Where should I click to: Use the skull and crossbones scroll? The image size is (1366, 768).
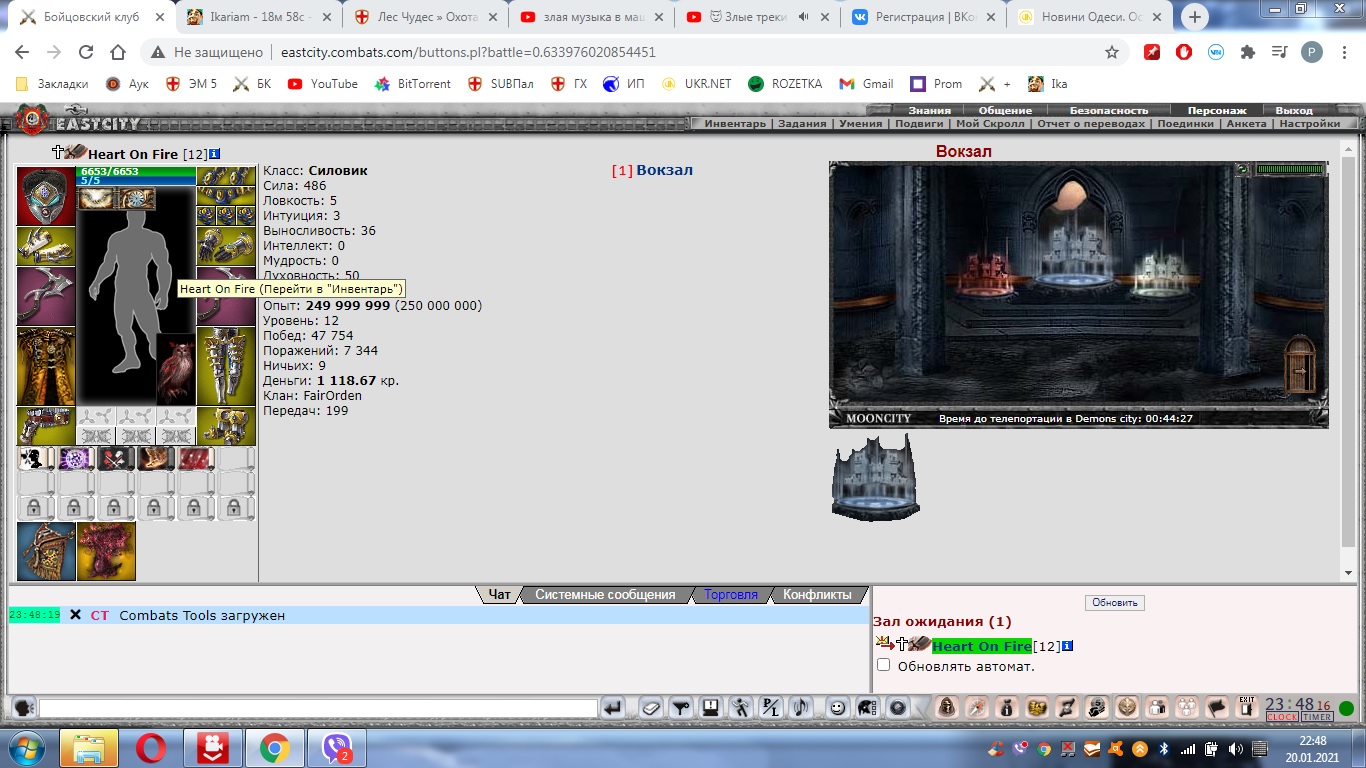[116, 459]
